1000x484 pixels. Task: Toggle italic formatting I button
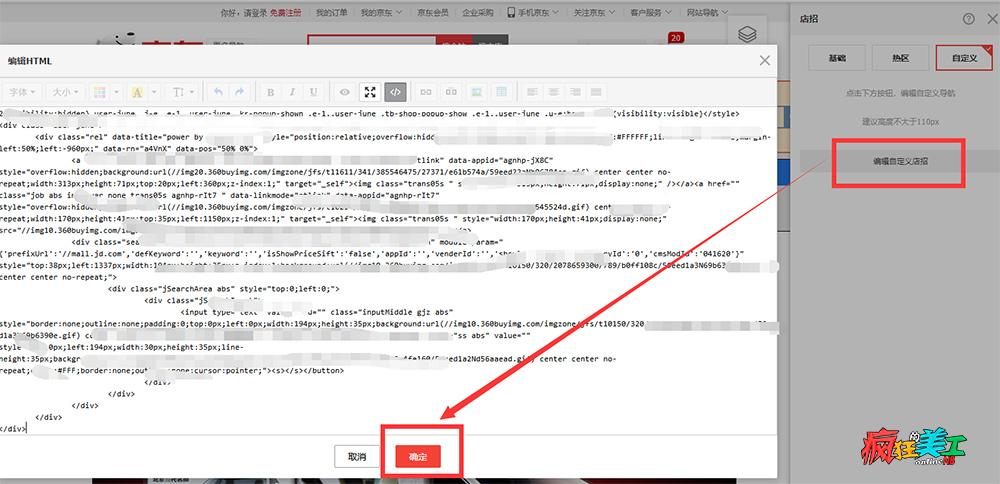pyautogui.click(x=292, y=92)
